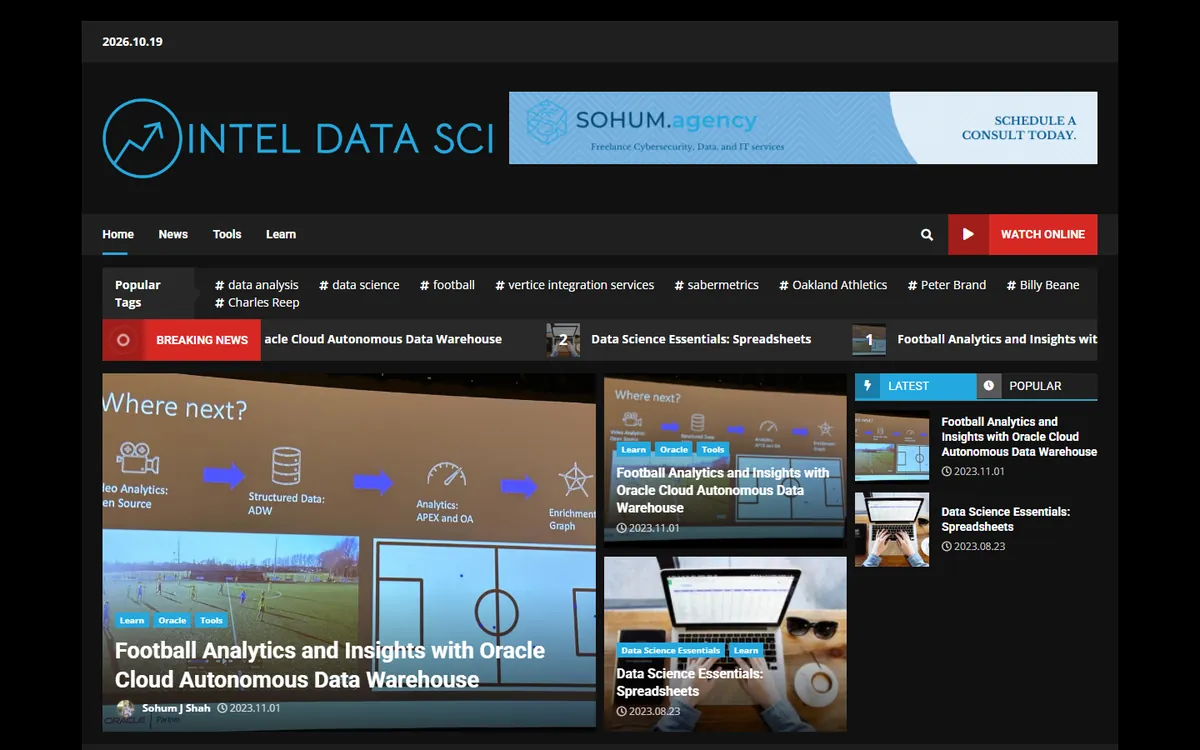Open the News menu item
The image size is (1200, 750).
click(173, 235)
